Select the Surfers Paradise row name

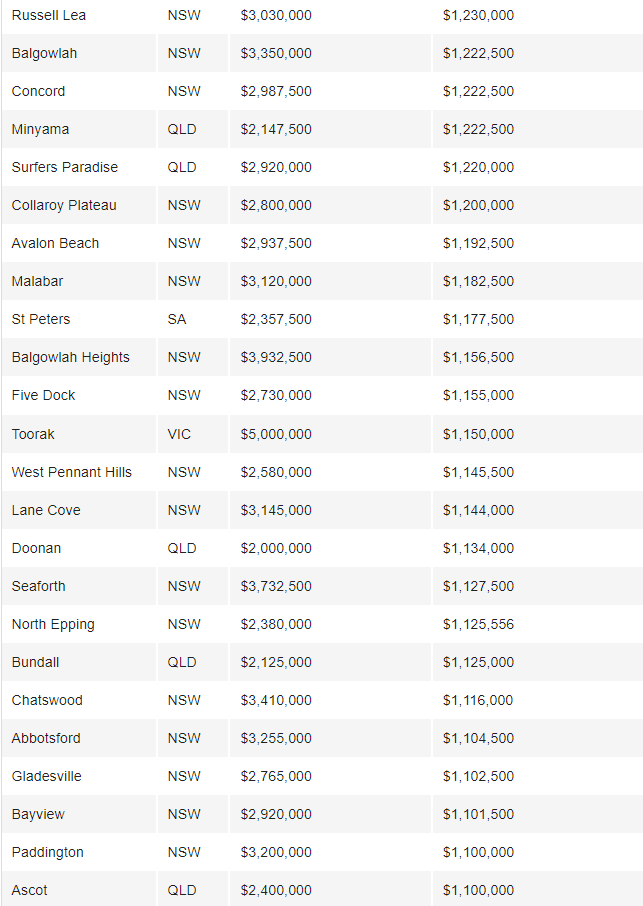coord(65,167)
